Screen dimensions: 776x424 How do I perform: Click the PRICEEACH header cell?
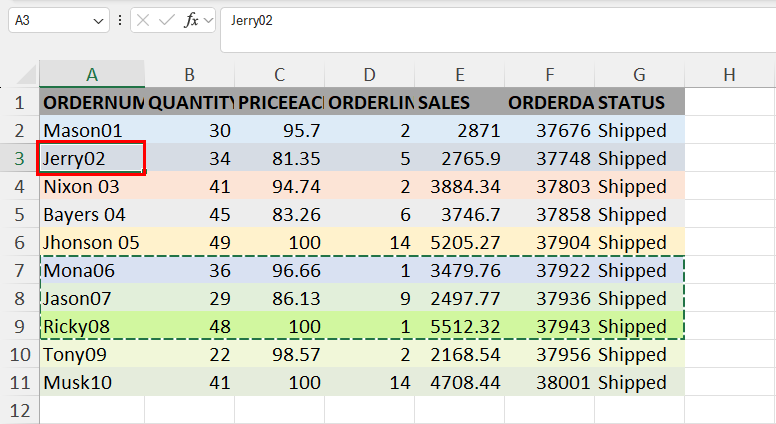(280, 102)
